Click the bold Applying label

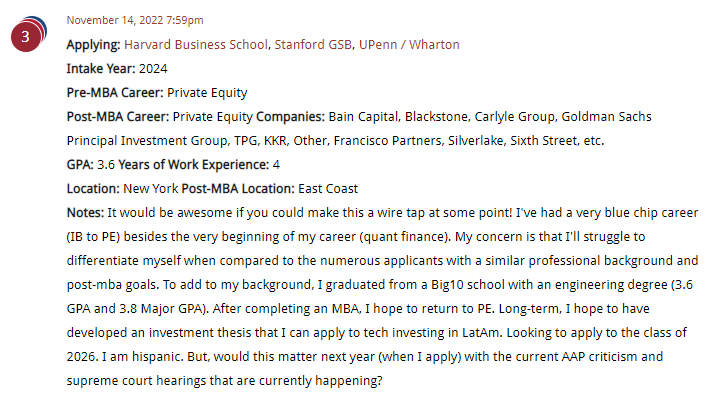click(x=93, y=45)
